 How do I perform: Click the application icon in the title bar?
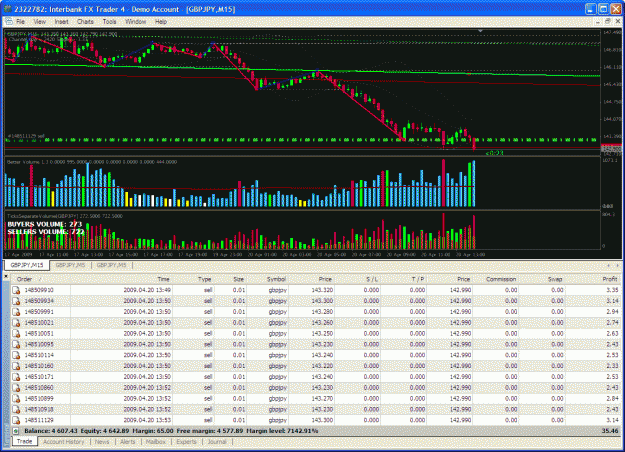(x=7, y=9)
